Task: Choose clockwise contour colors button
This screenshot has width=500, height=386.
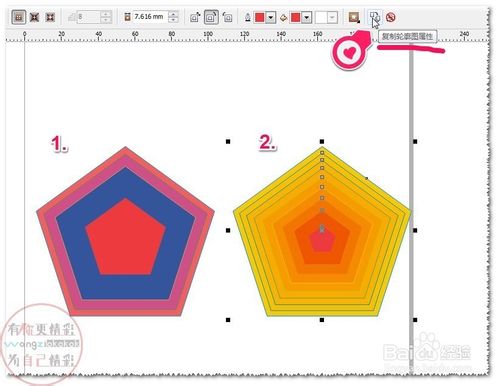Action: (x=211, y=17)
